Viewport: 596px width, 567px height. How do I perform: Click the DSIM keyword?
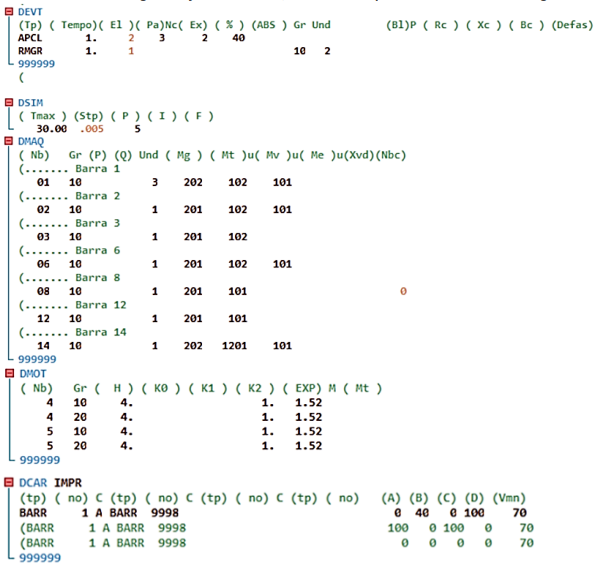click(30, 103)
